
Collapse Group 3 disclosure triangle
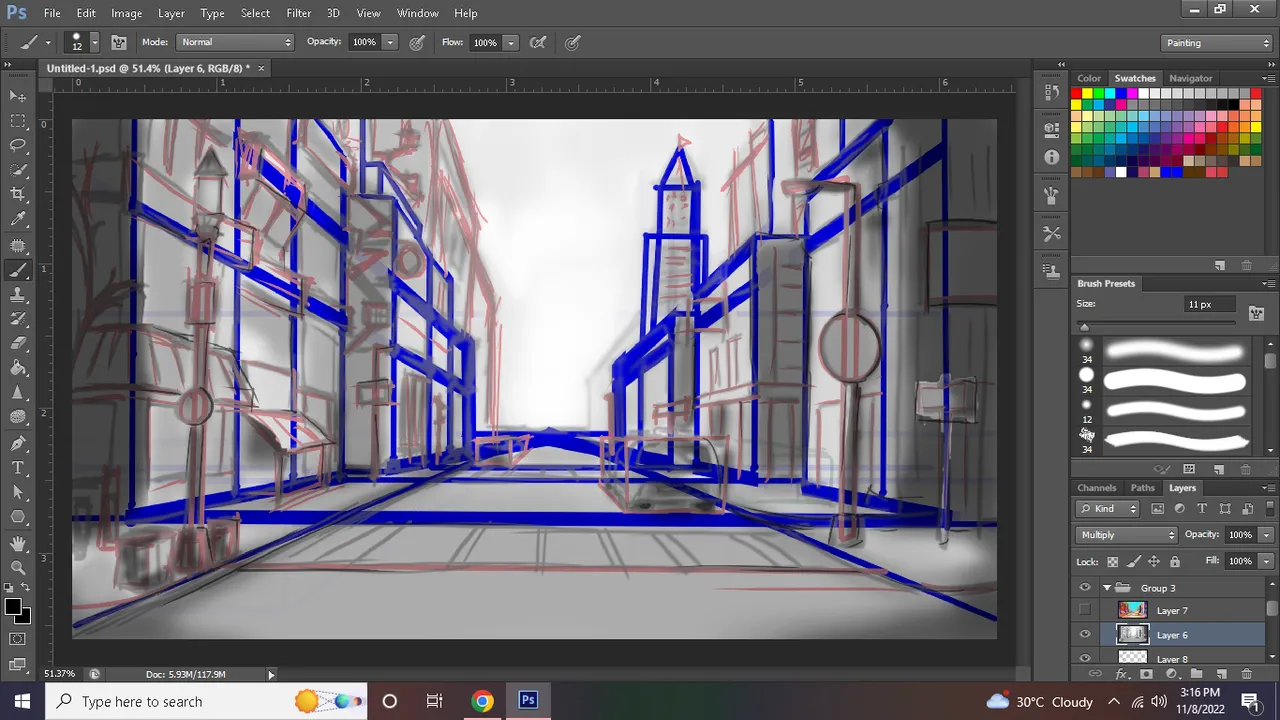coord(1107,588)
